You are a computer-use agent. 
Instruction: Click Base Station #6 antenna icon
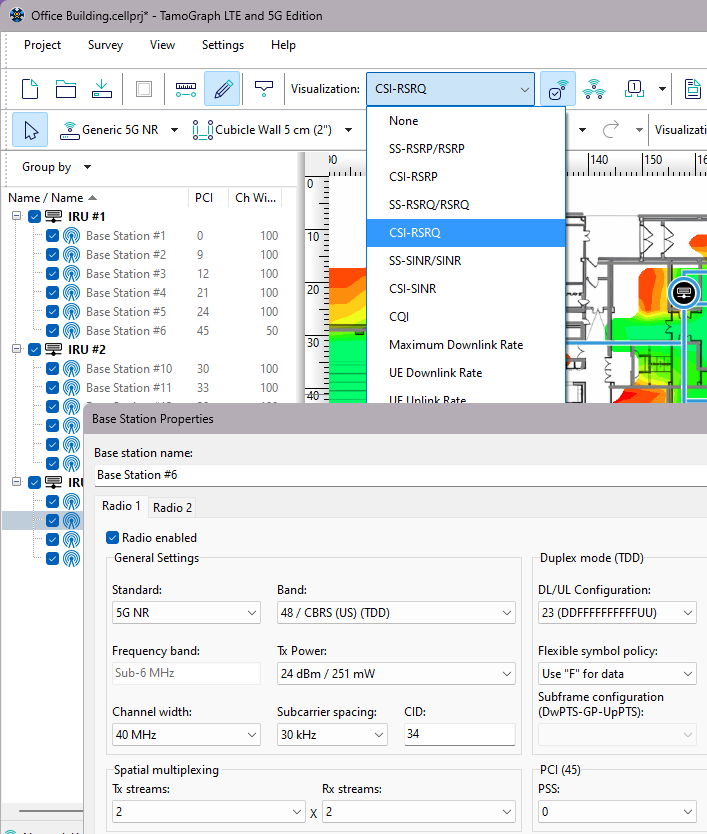(71, 331)
